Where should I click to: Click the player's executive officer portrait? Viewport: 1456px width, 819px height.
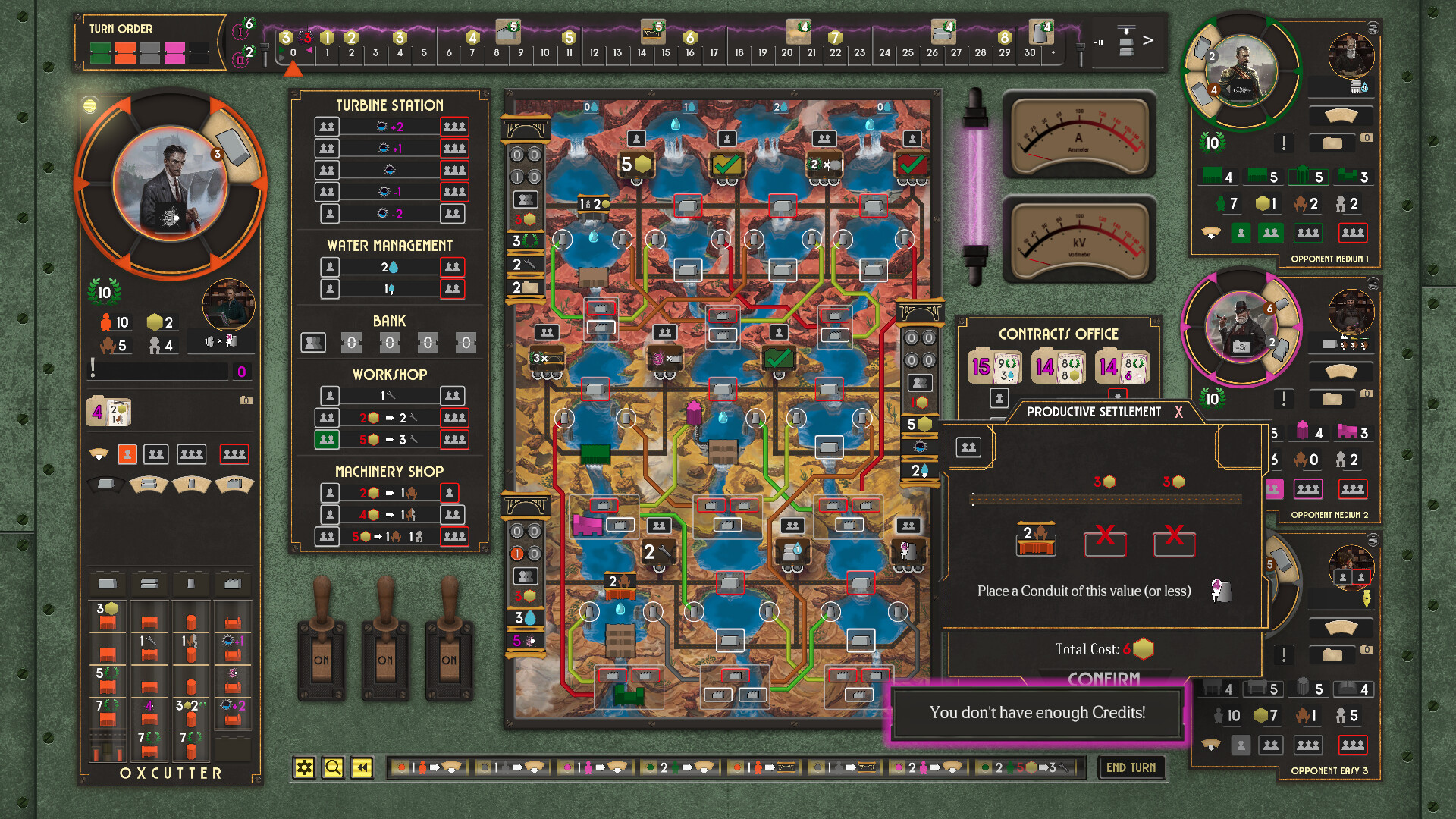point(228,305)
